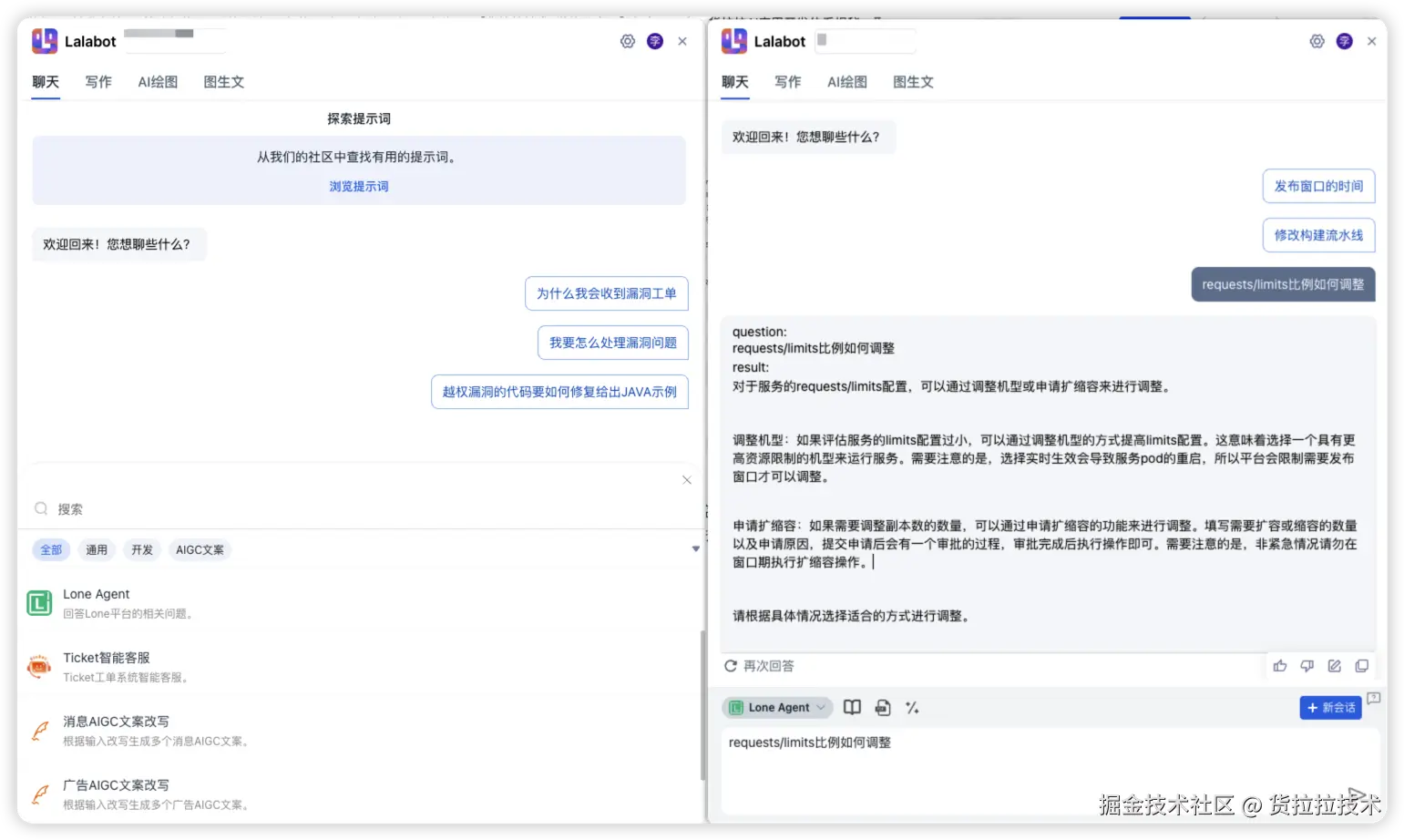
Task: Click 再次回答 regenerate button
Action: (x=759, y=666)
